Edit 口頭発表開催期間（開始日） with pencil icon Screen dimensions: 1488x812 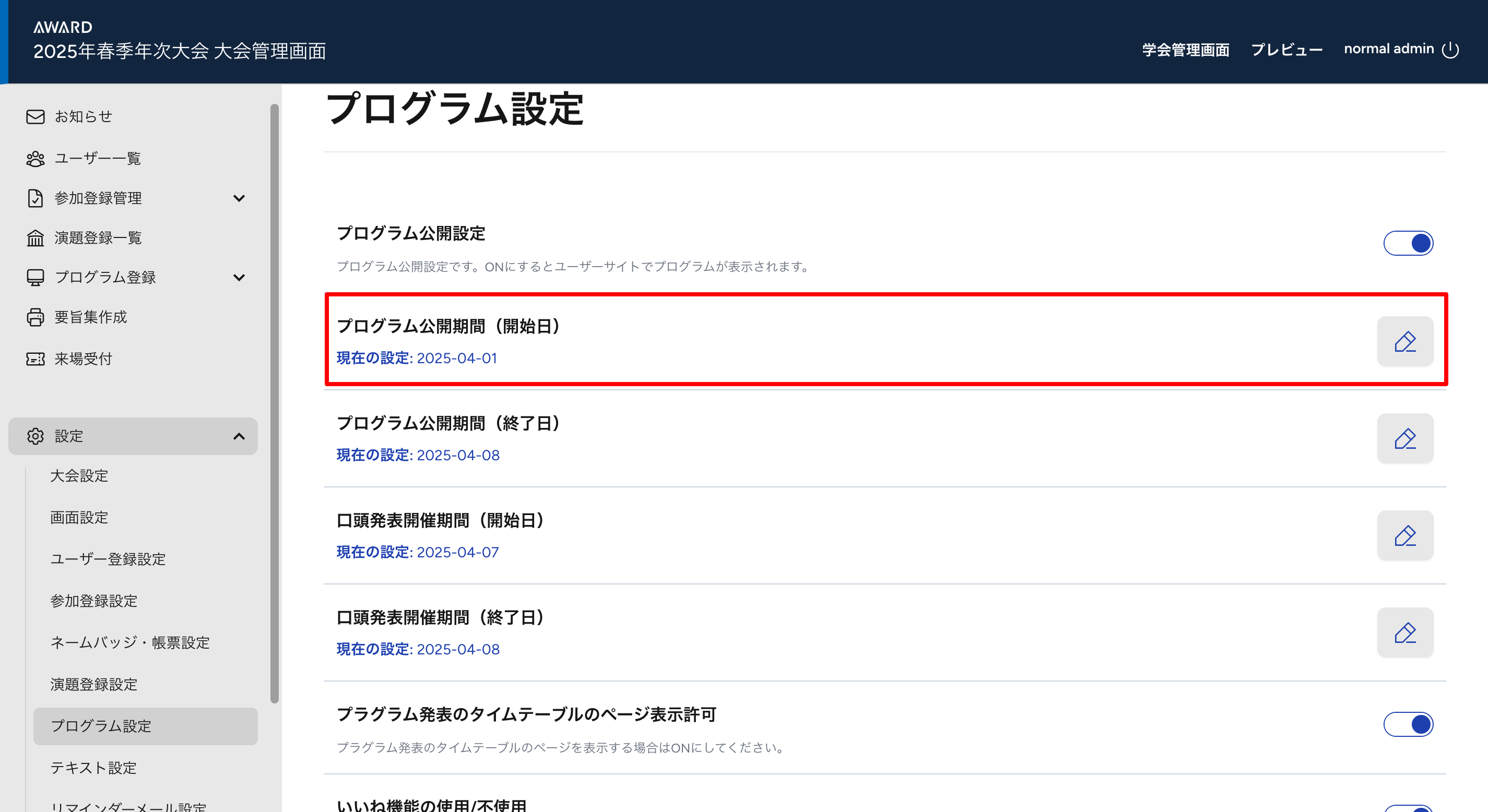coord(1405,535)
